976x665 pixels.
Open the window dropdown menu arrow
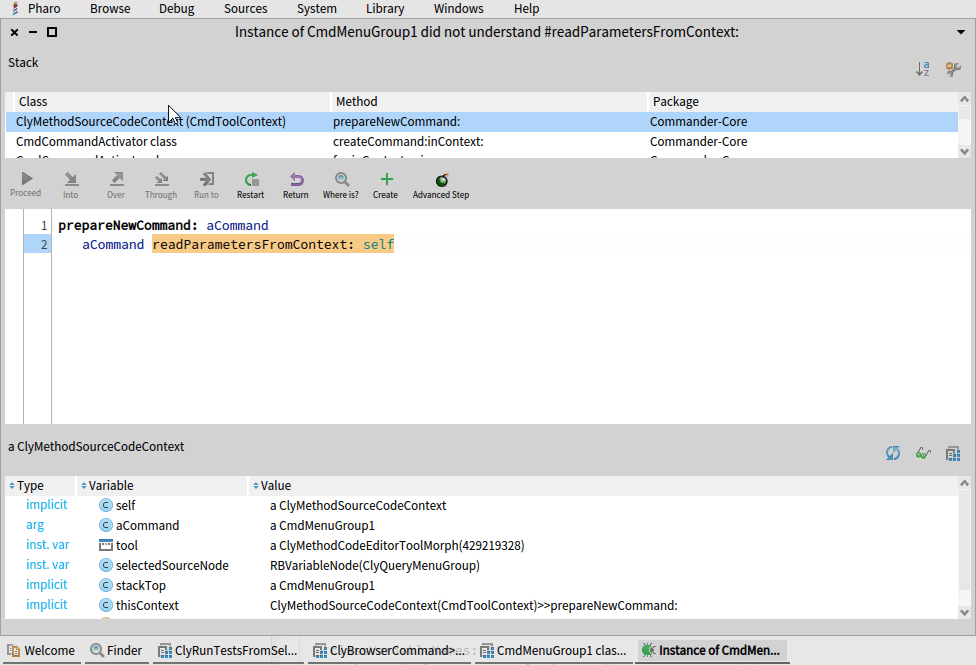click(960, 32)
